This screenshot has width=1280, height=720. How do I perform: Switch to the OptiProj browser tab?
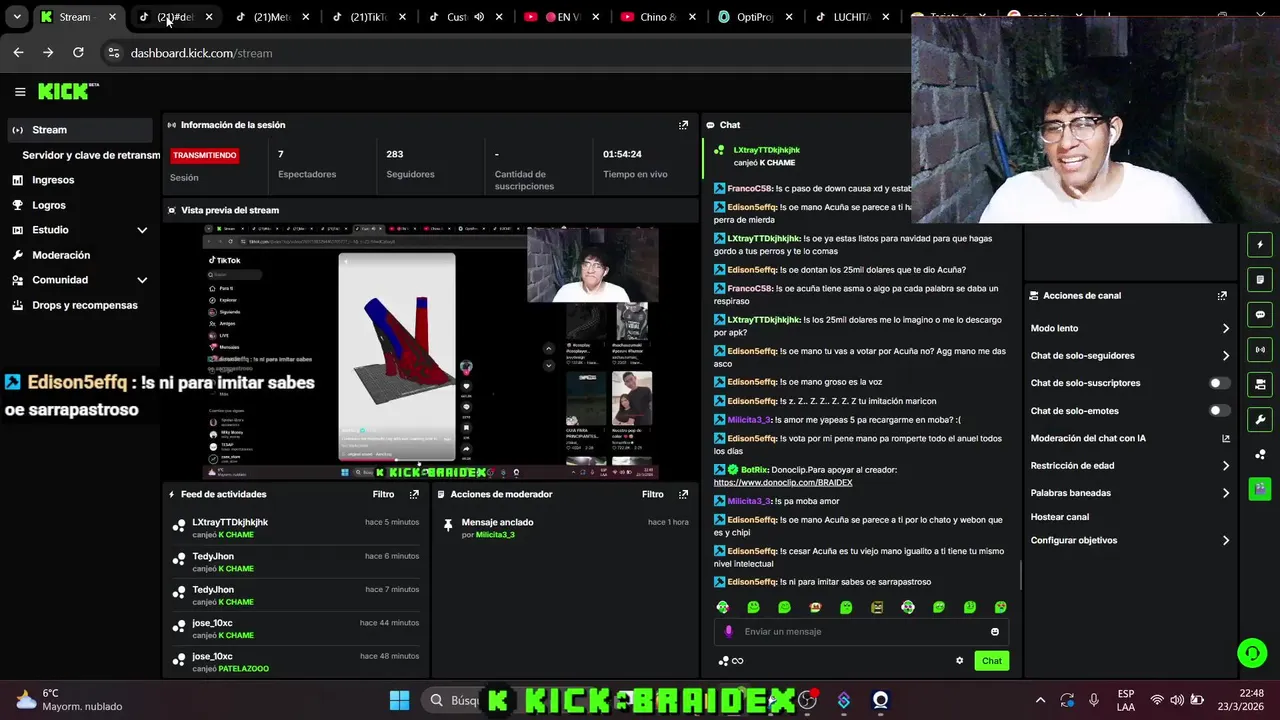tap(747, 17)
